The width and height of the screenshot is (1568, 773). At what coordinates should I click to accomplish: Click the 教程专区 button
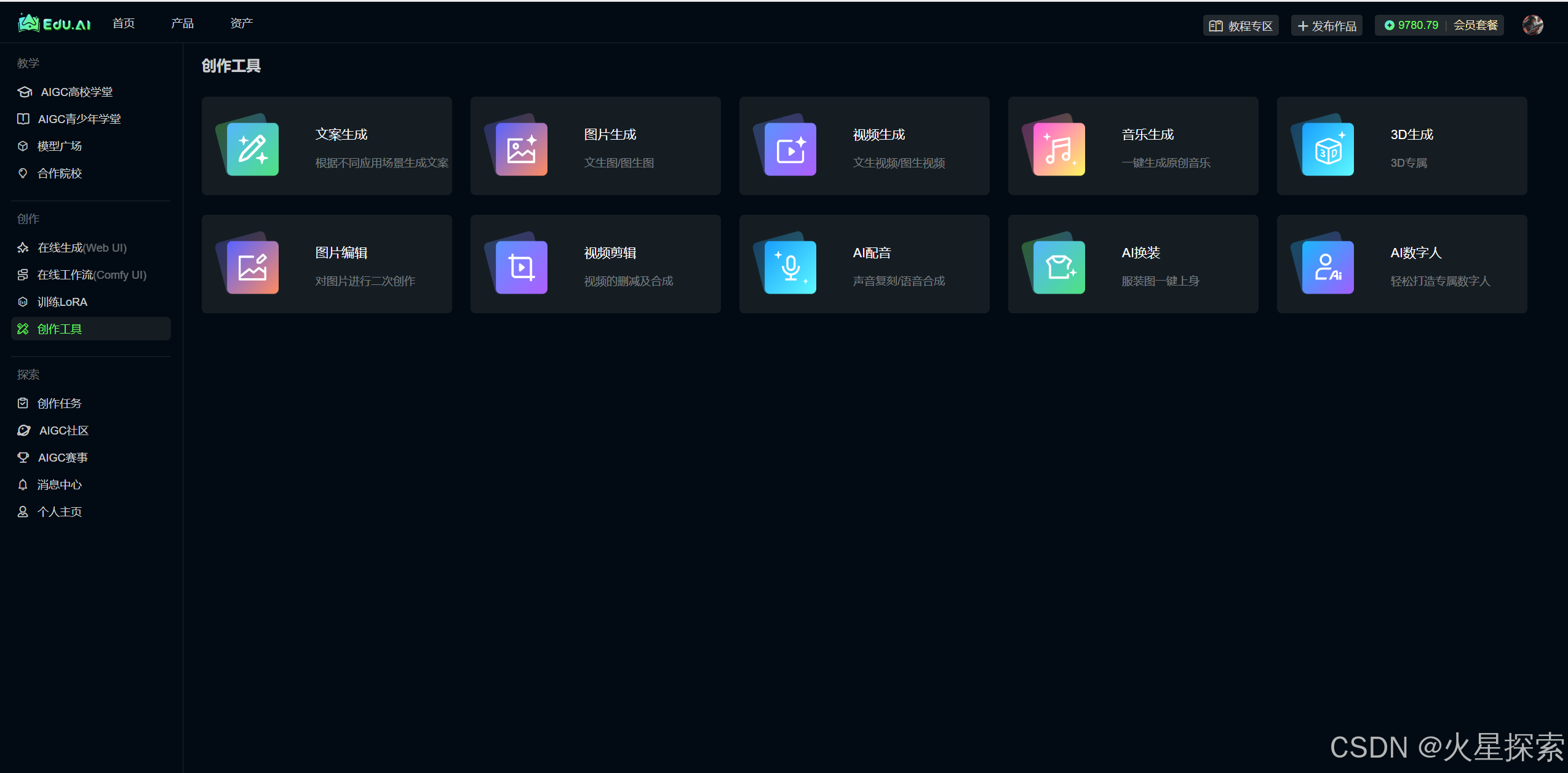pos(1241,26)
